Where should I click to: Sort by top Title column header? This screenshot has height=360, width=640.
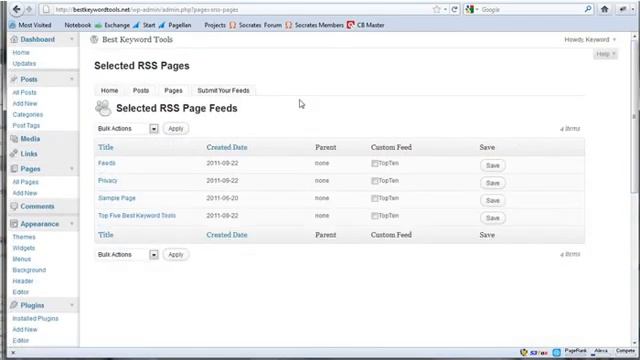tap(106, 147)
